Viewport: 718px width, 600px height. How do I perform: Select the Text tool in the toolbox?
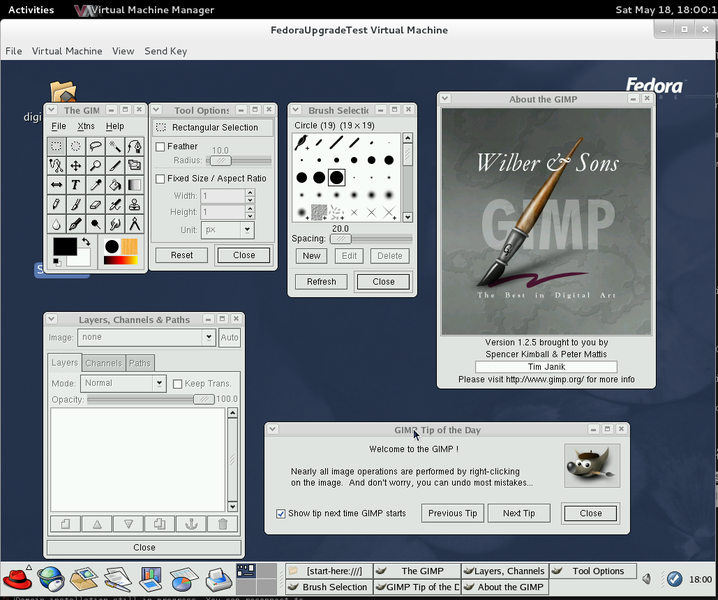[x=76, y=185]
